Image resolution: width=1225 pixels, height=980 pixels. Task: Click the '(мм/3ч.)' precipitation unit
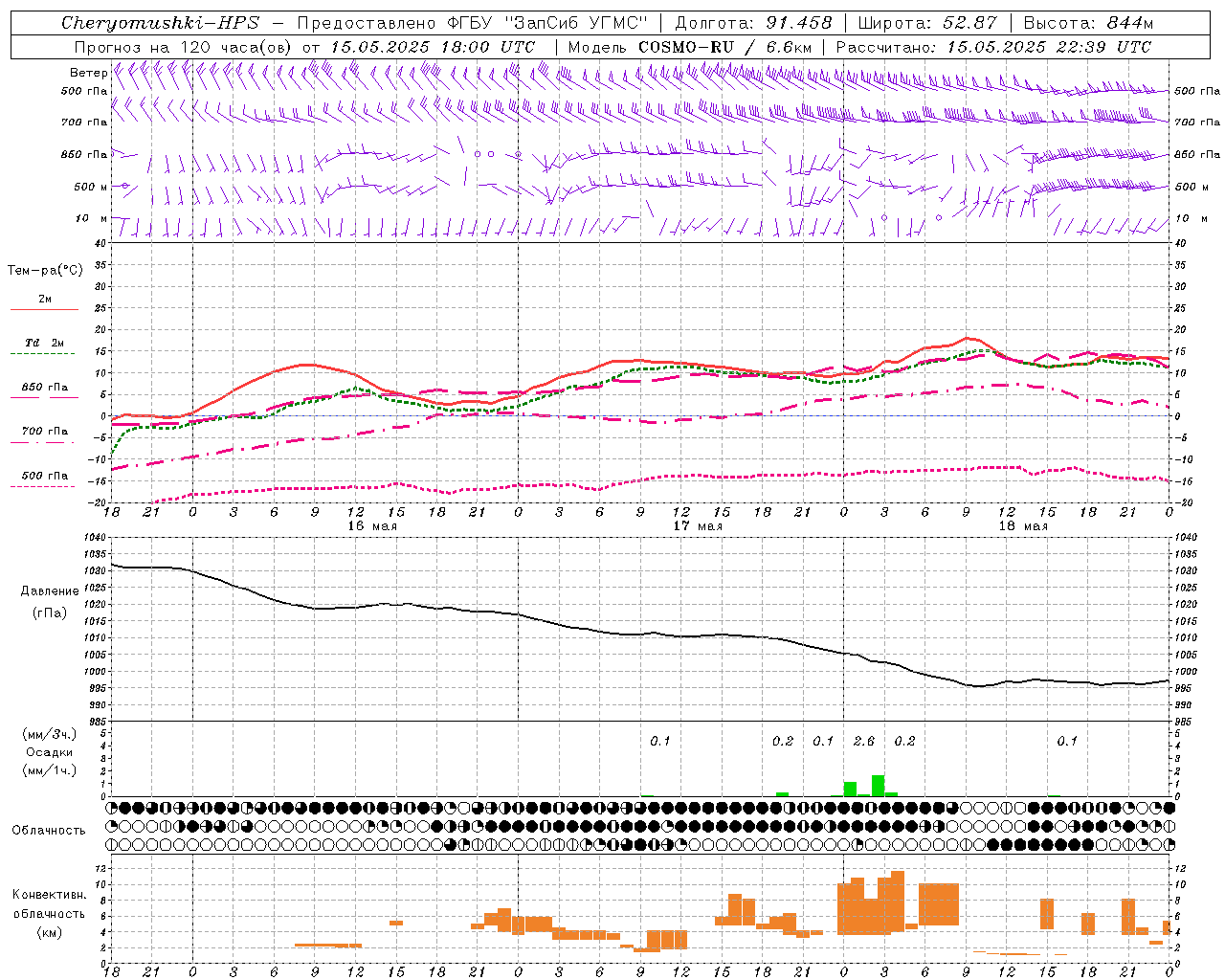tap(50, 734)
